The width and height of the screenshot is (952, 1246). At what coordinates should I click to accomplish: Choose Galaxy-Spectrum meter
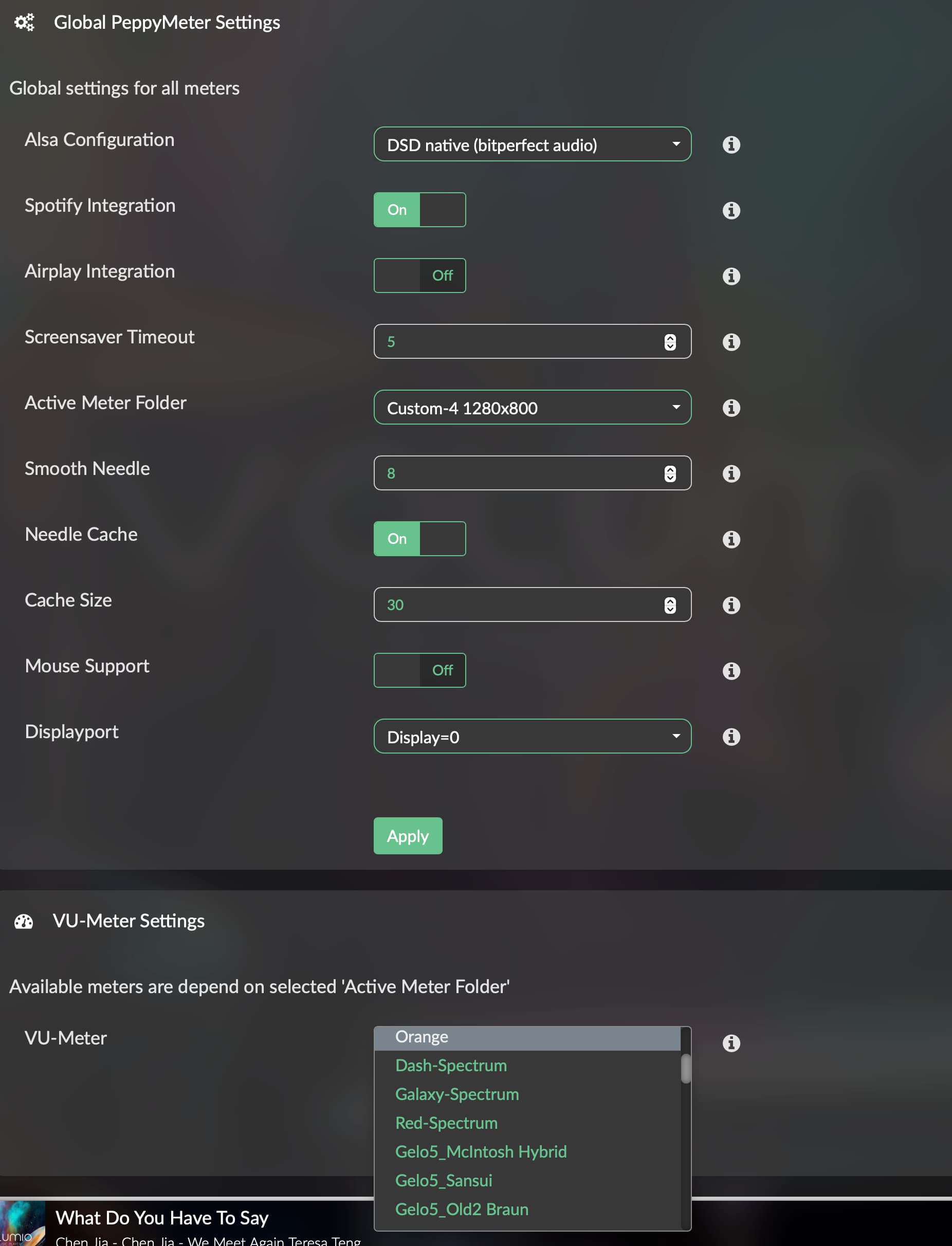click(x=527, y=1094)
